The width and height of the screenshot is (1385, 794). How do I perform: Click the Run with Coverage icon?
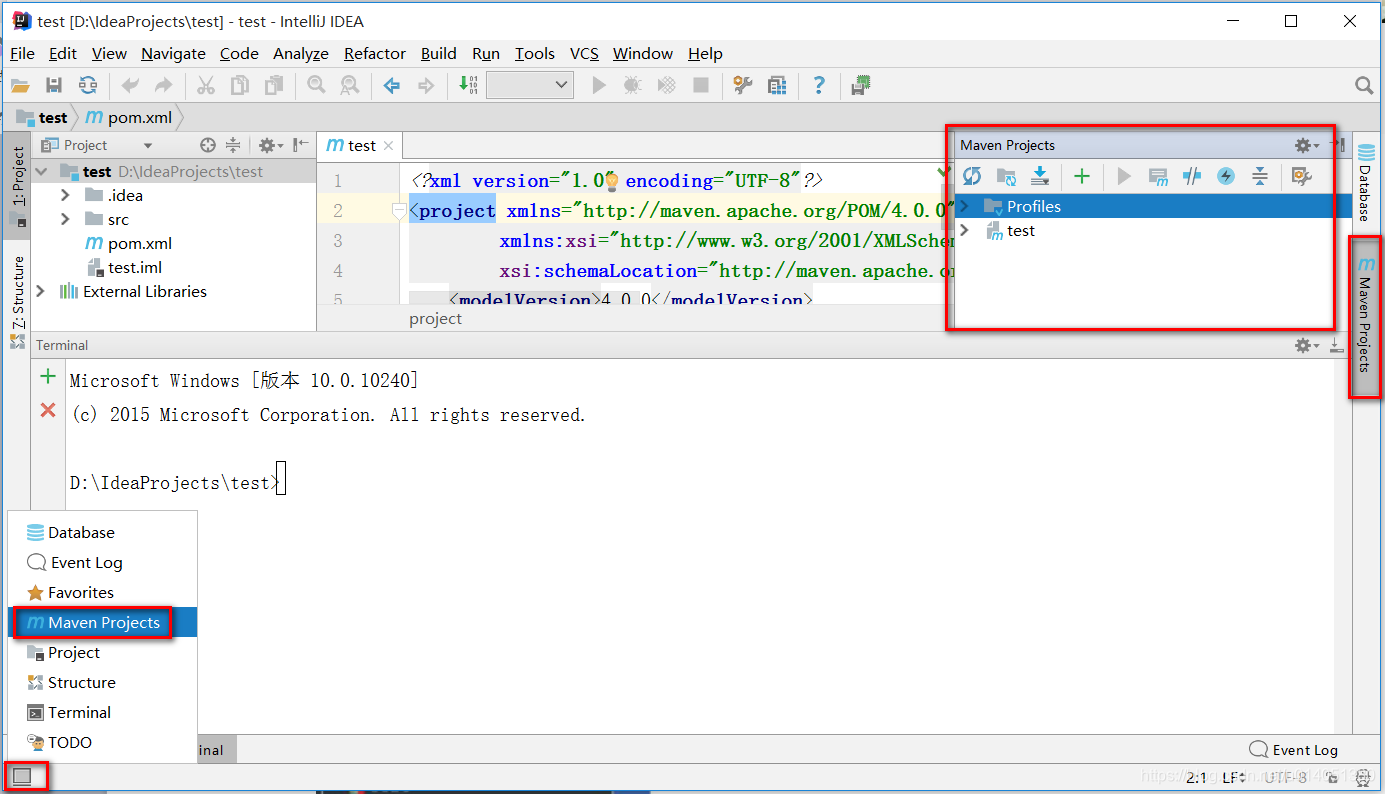point(666,86)
